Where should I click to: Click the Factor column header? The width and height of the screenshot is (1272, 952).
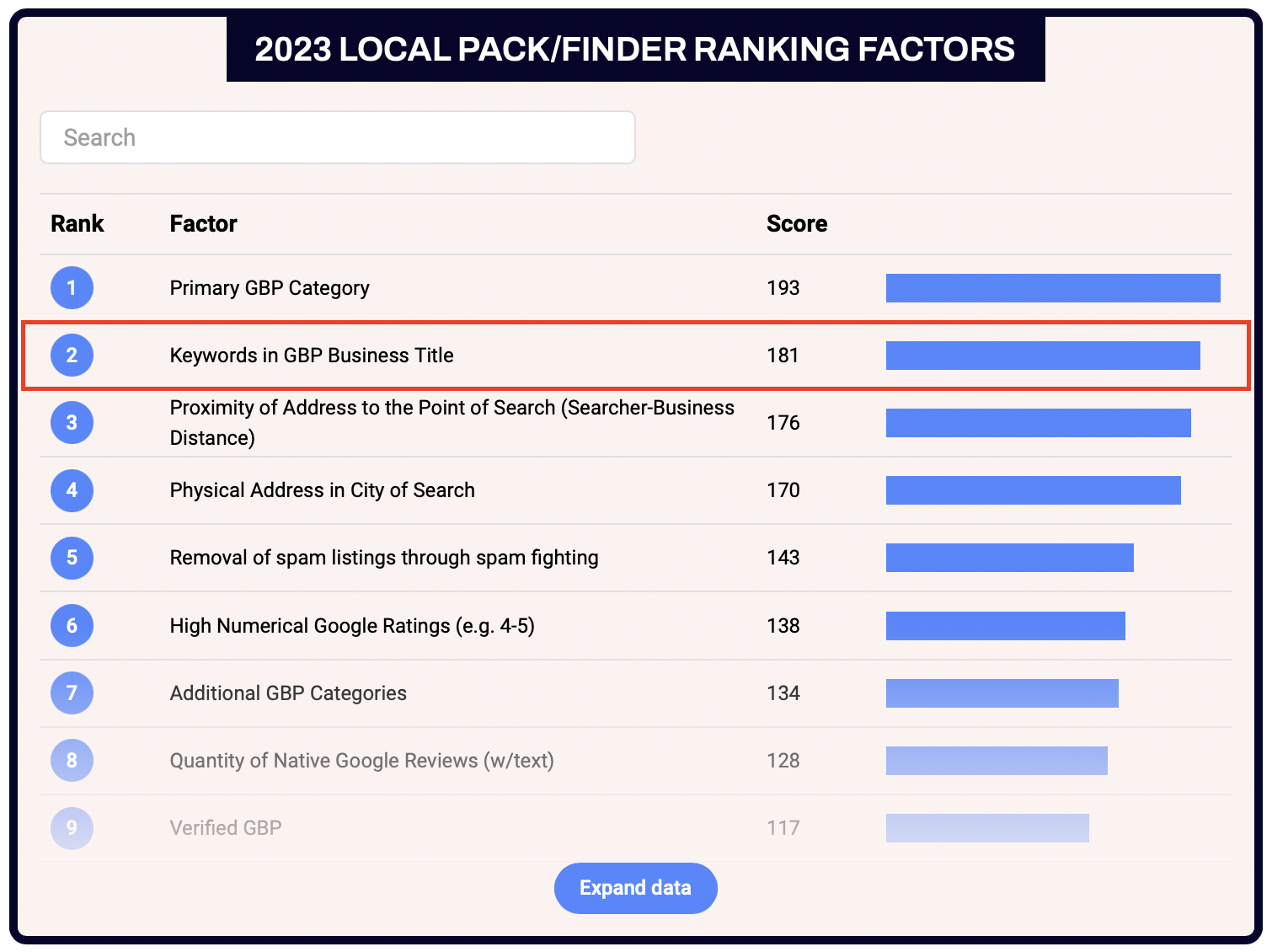203,224
